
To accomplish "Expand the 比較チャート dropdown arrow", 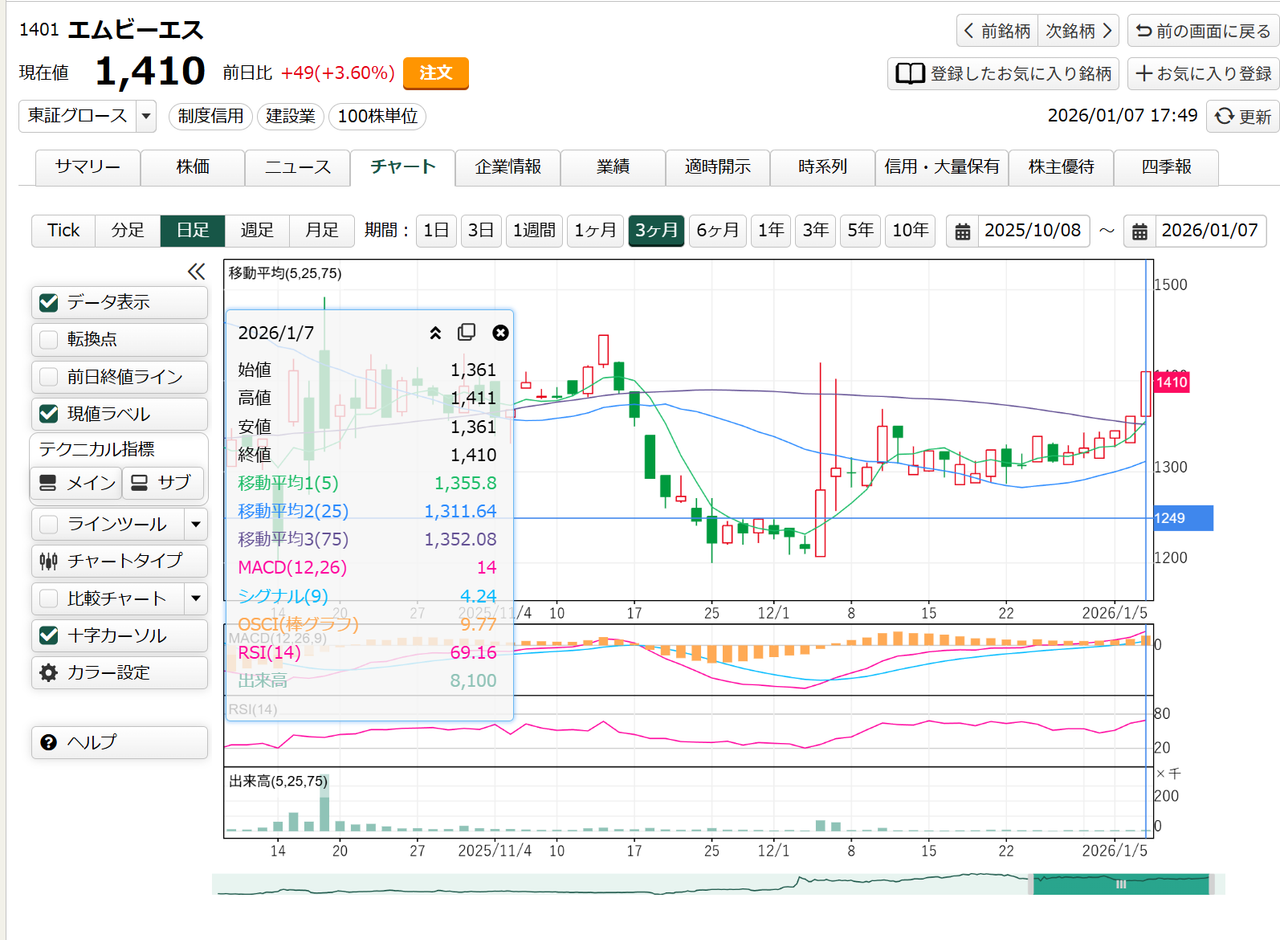I will pos(196,599).
